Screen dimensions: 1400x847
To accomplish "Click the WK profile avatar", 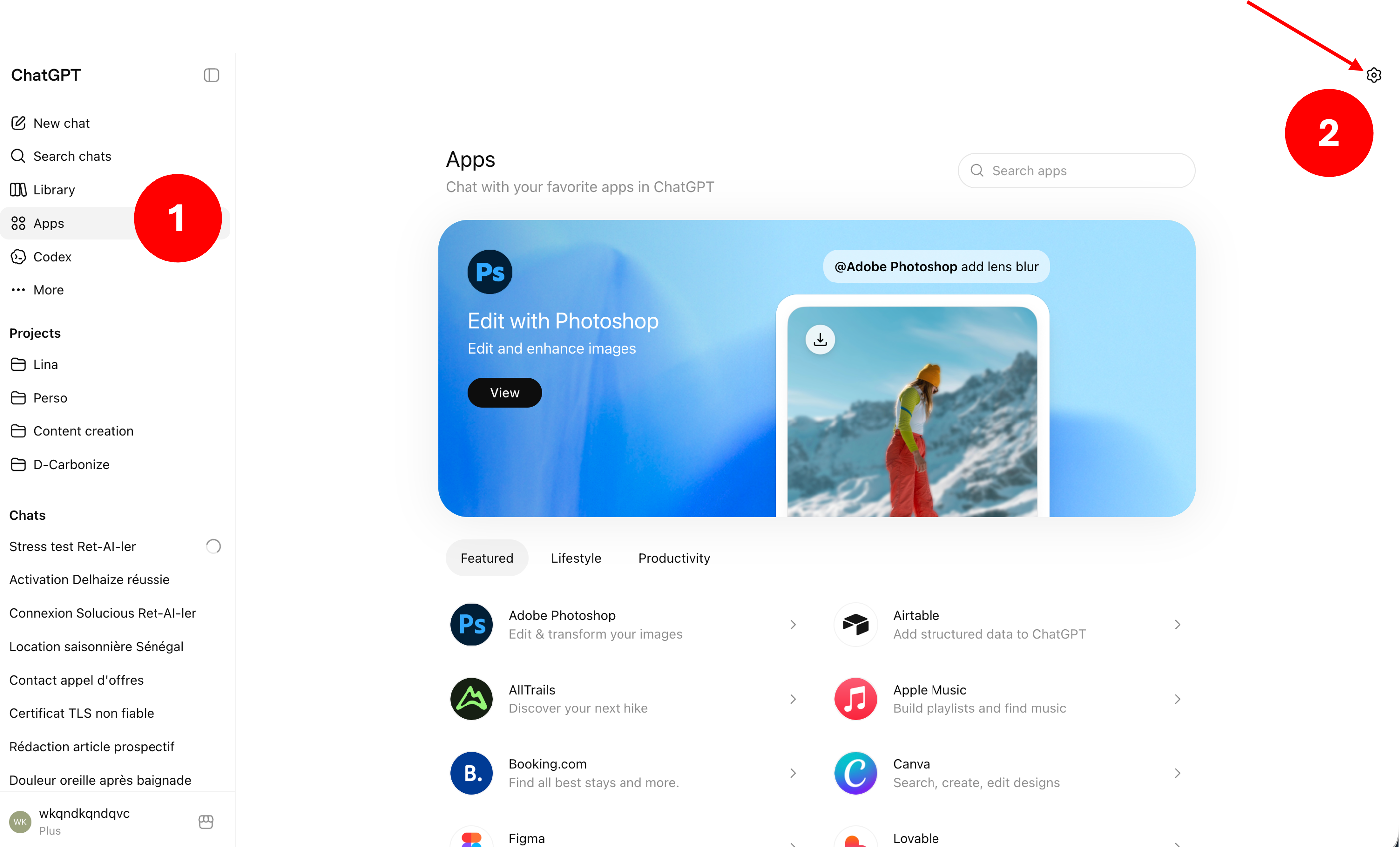I will point(20,822).
